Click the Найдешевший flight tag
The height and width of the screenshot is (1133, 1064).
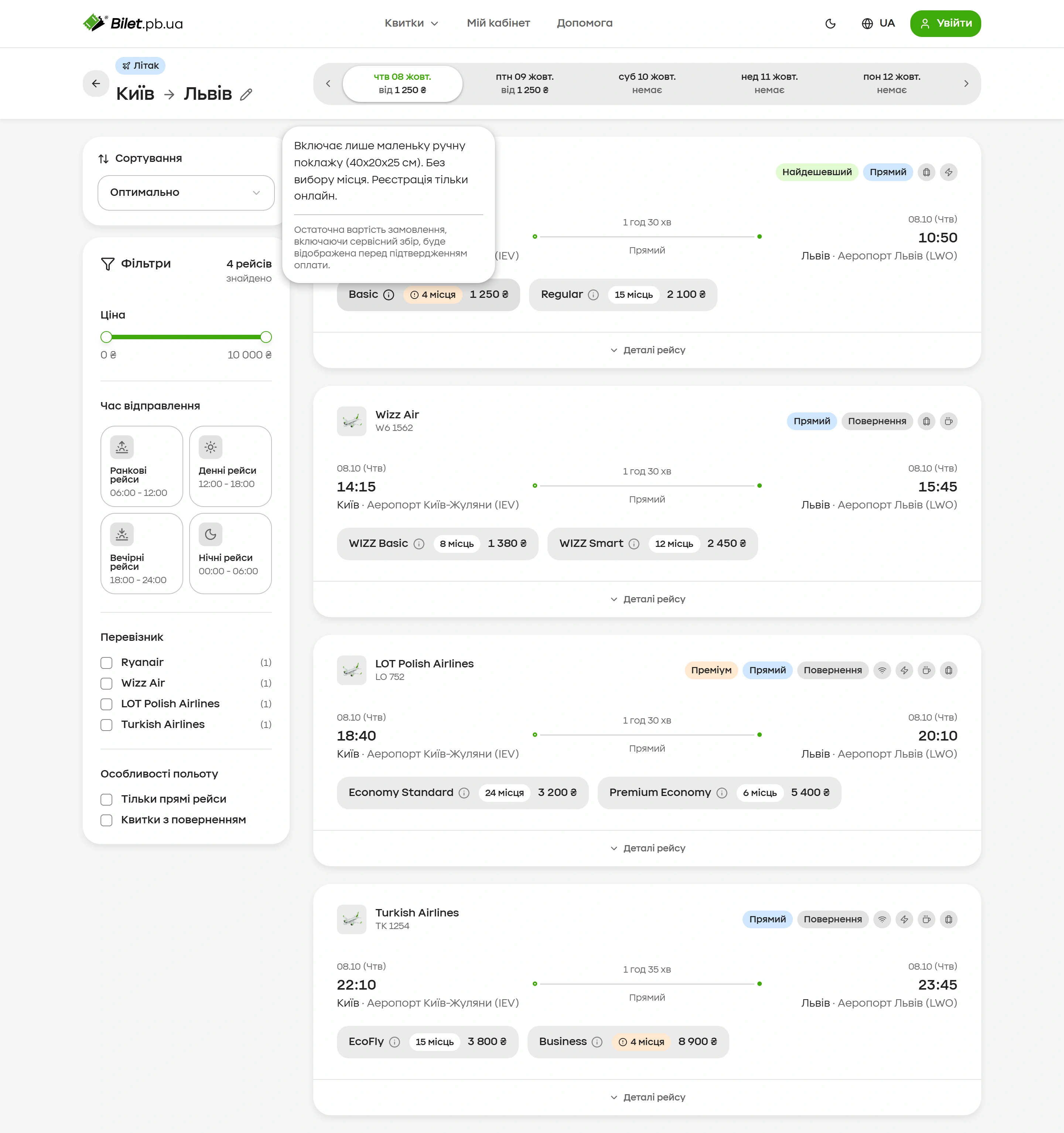pos(817,172)
